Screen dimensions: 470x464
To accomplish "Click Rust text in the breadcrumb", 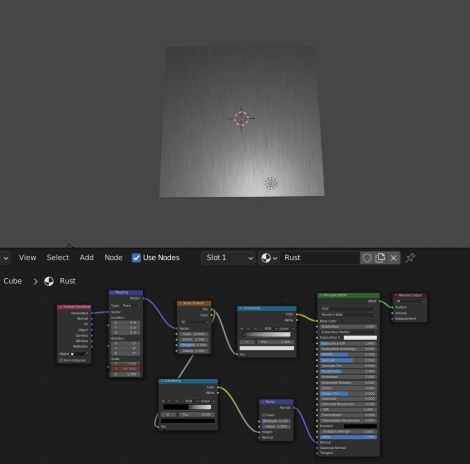I will pos(67,281).
